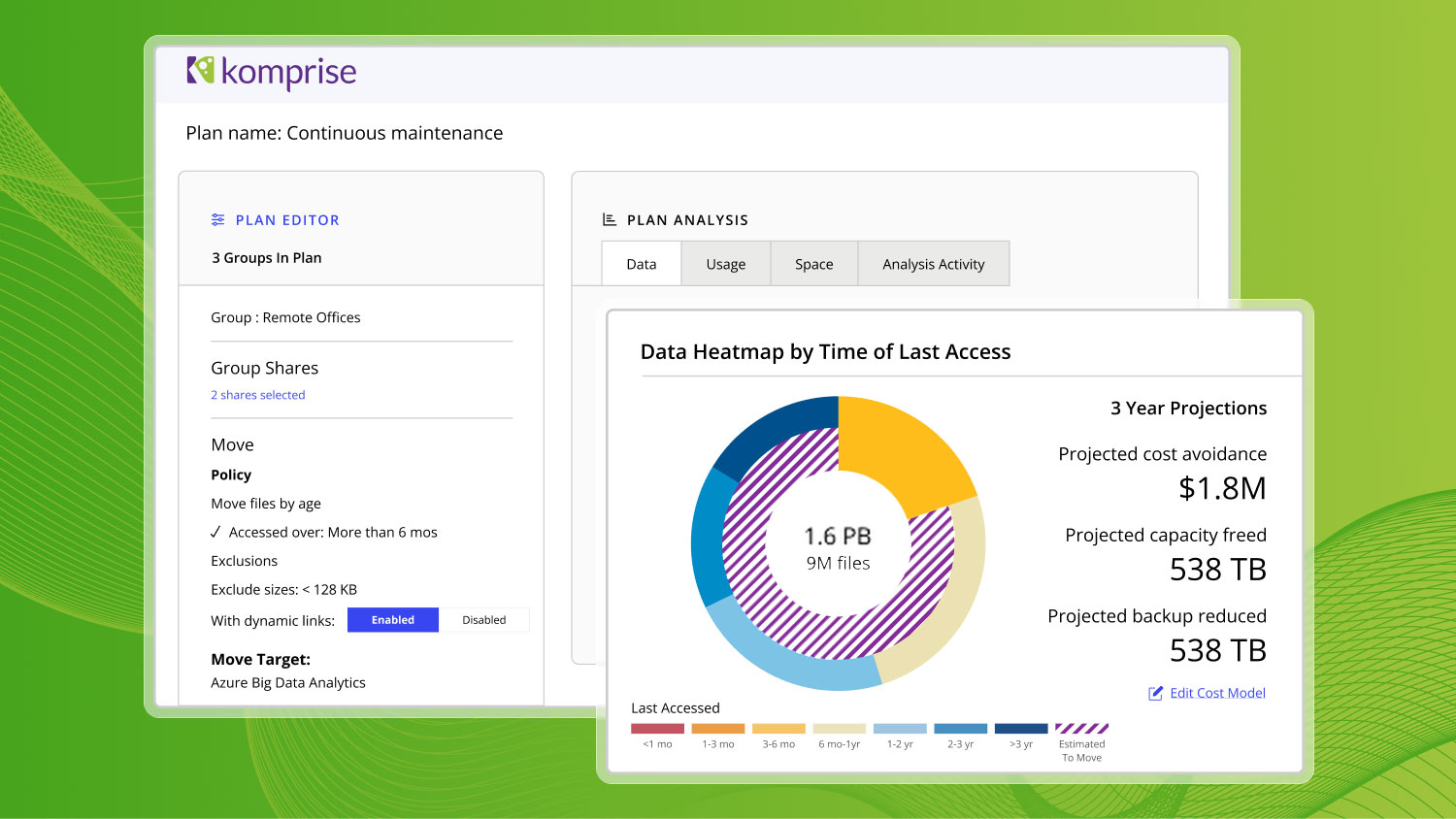Open the 2 shares selected link
Image resolution: width=1456 pixels, height=819 pixels.
pos(258,395)
